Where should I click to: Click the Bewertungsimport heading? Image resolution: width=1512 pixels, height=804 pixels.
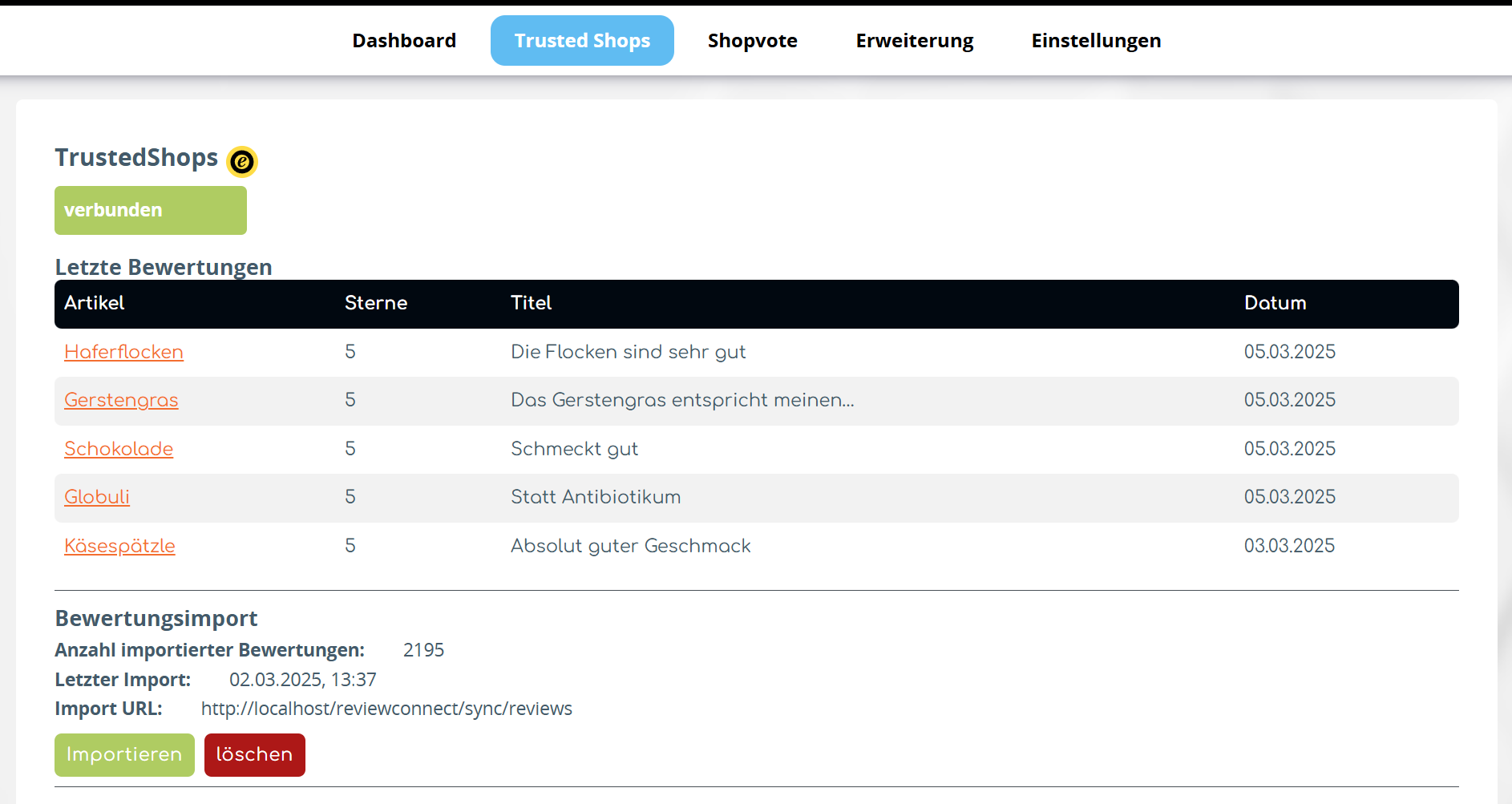pyautogui.click(x=156, y=618)
